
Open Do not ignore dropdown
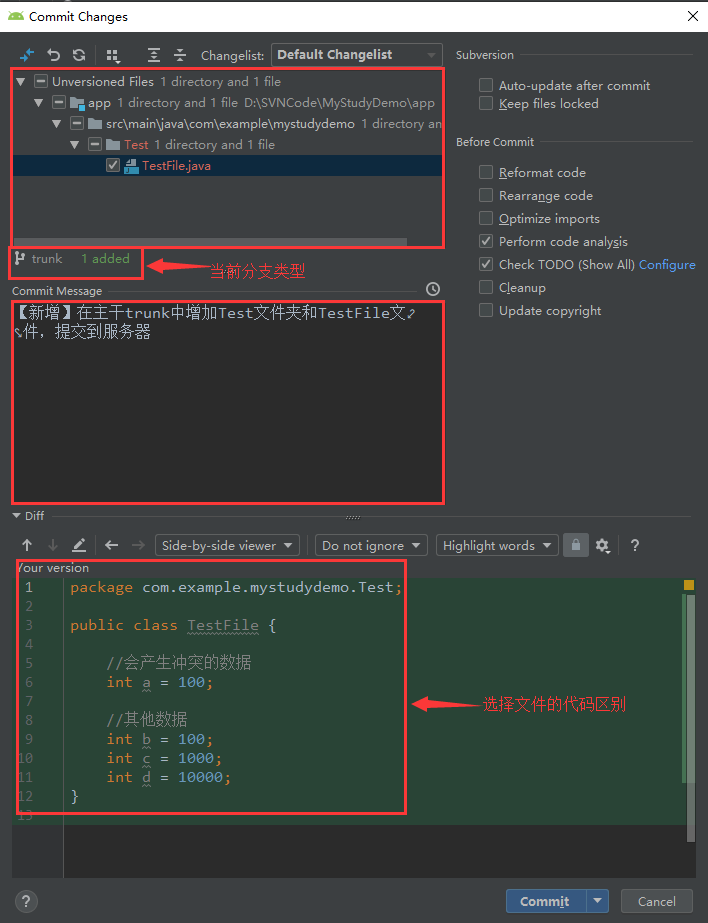[371, 545]
